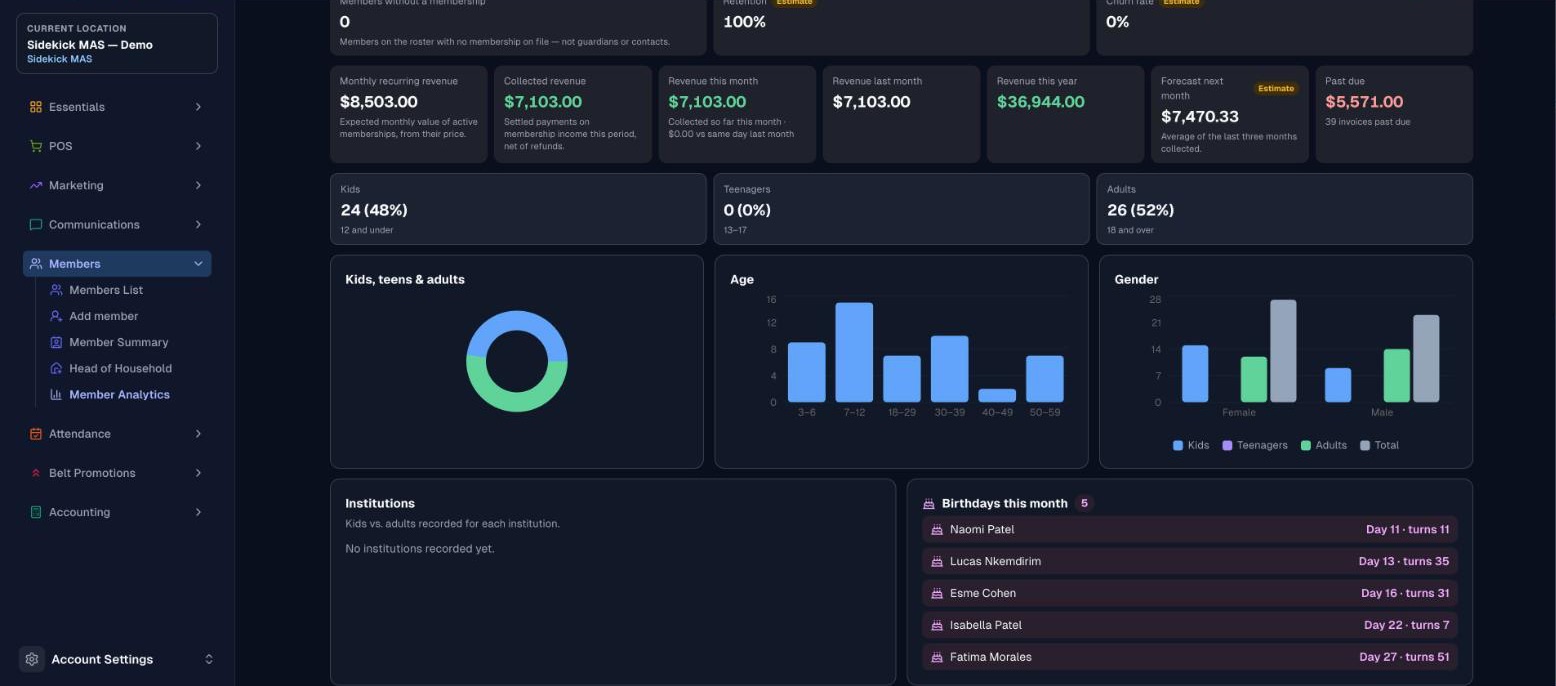Click the cake icon next to Esme Cohen
Screen dimensions: 1556x686
(x=937, y=594)
